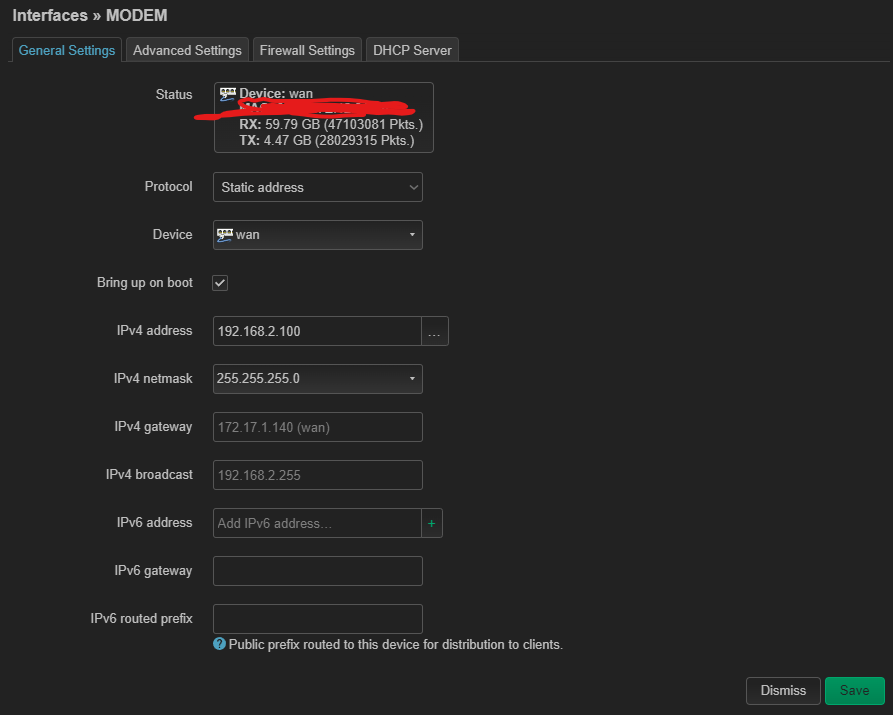Click the IPv6 routed prefix field

(x=318, y=619)
